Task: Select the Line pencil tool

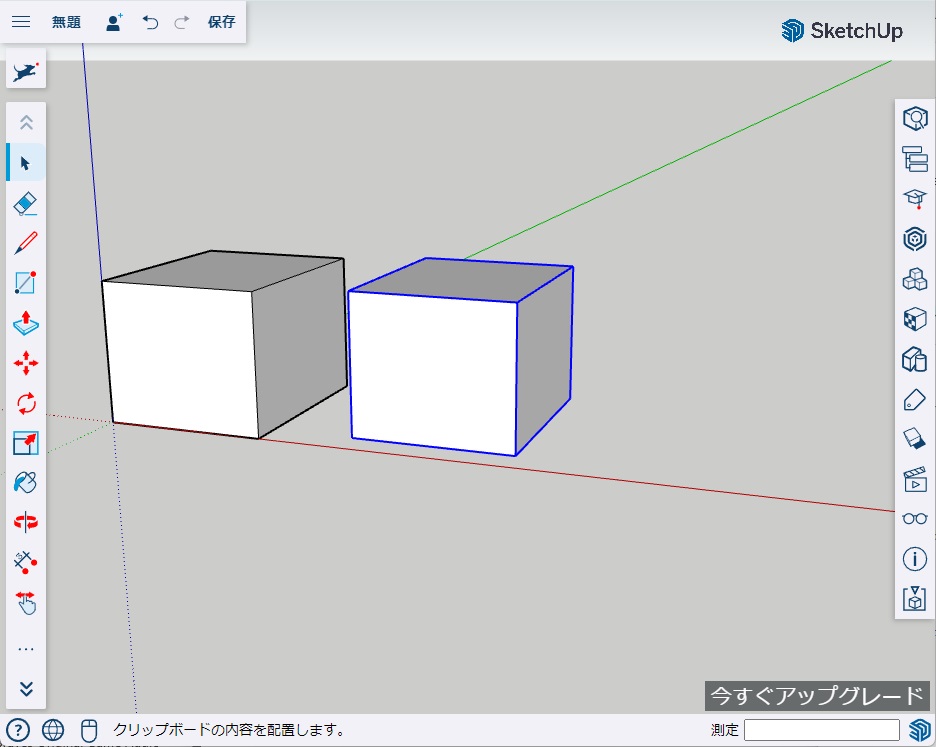Action: pyautogui.click(x=26, y=243)
